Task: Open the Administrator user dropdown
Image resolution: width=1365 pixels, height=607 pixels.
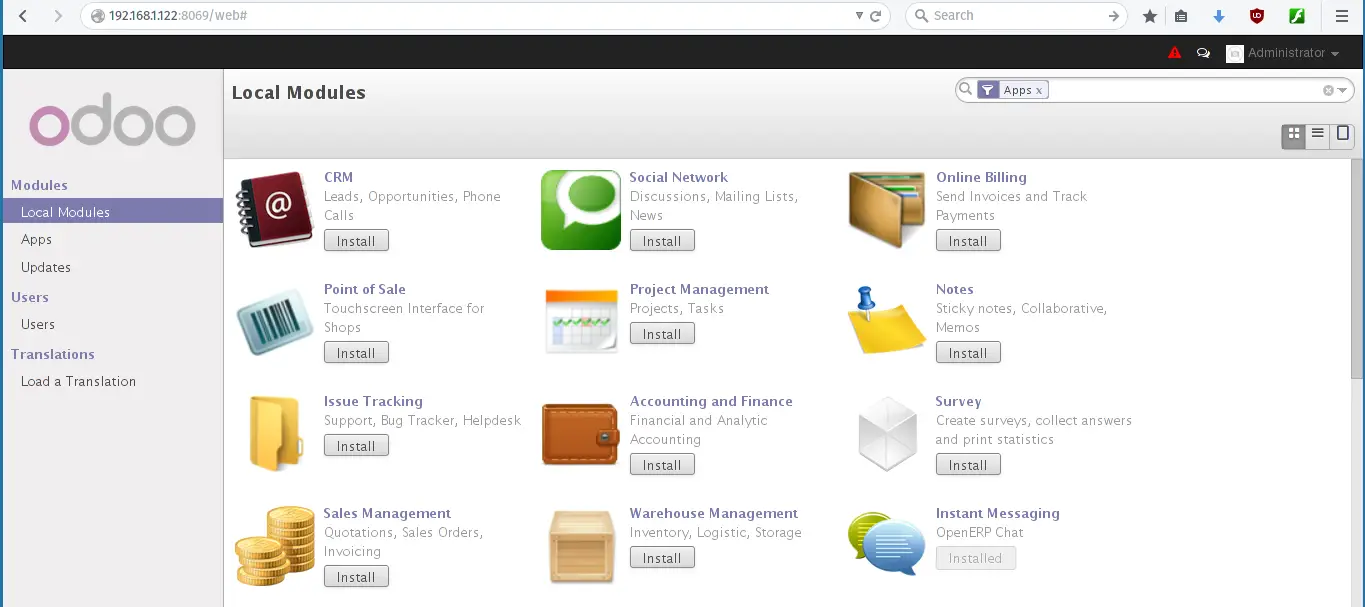Action: tap(1284, 53)
